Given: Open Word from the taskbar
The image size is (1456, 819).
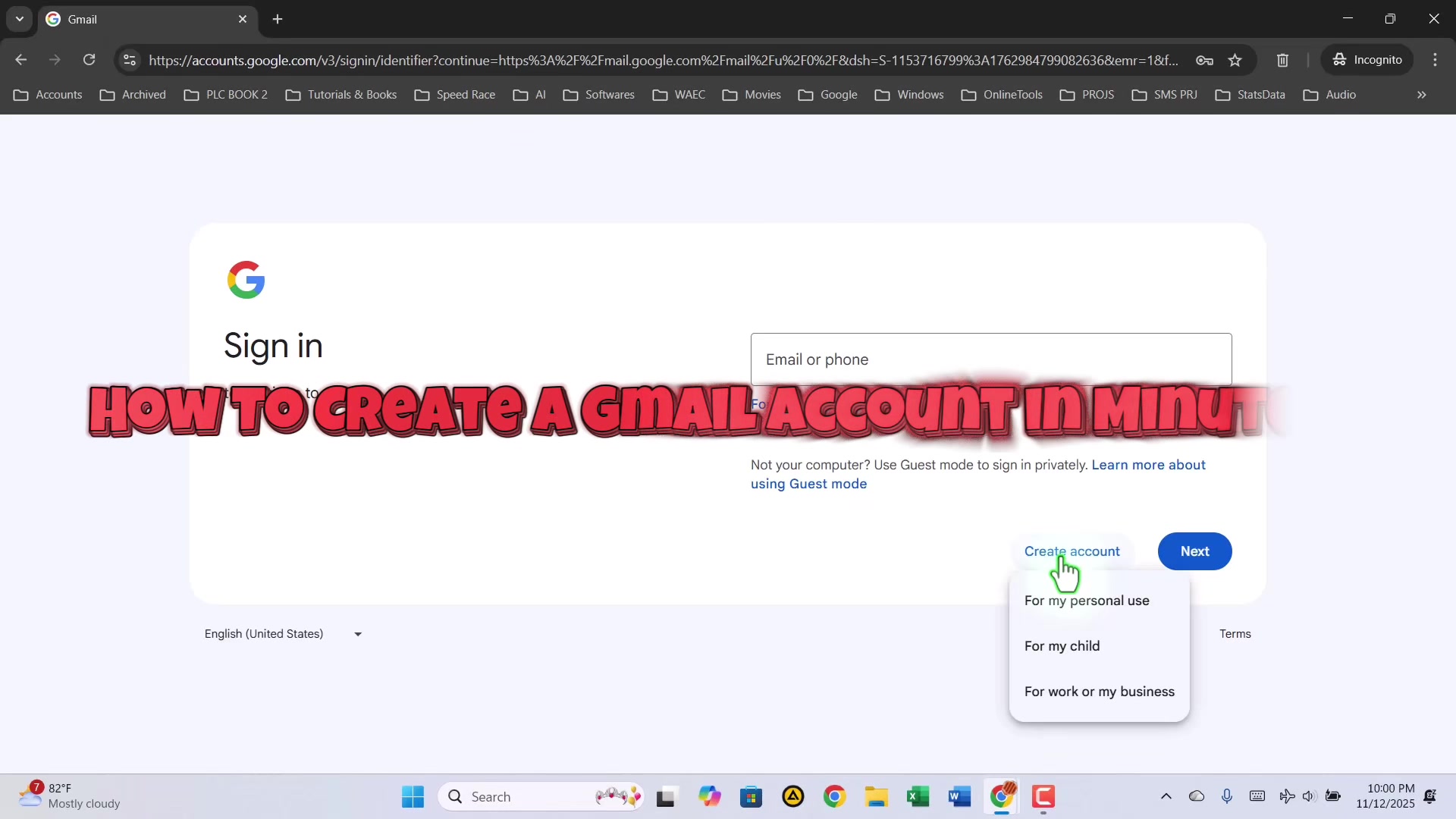Looking at the screenshot, I should pyautogui.click(x=960, y=797).
